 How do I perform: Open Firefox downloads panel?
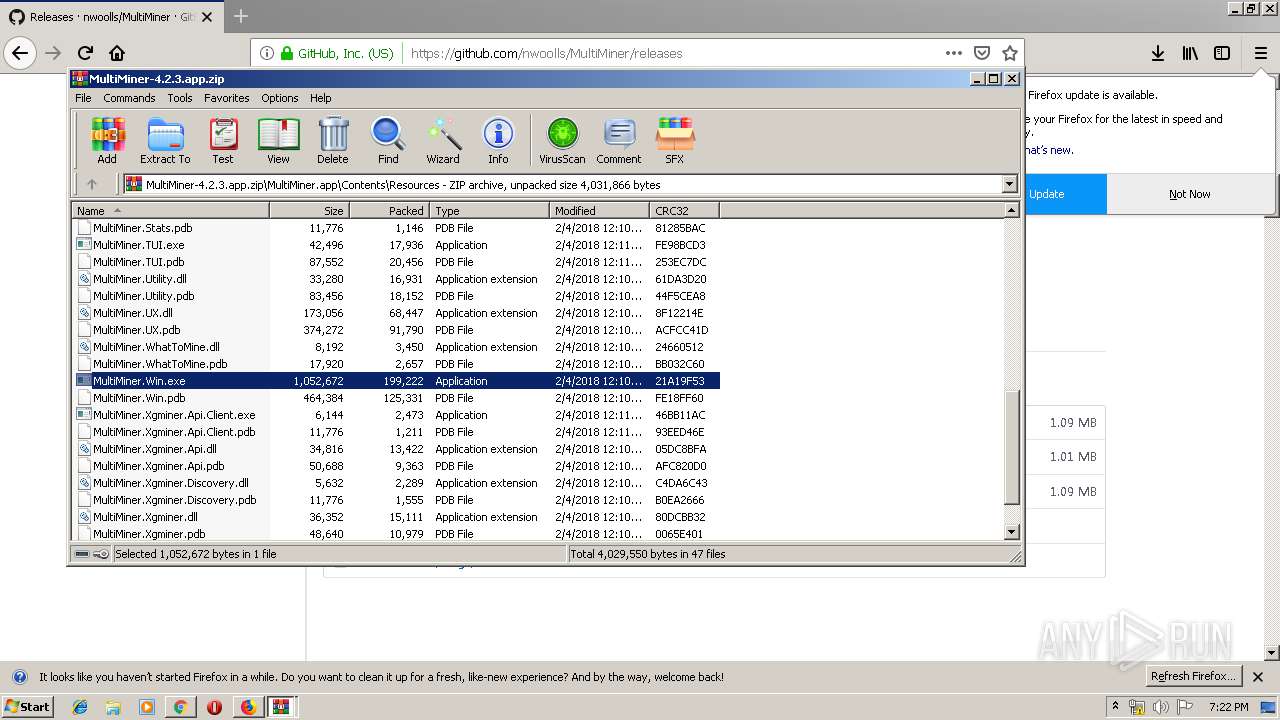(1157, 53)
